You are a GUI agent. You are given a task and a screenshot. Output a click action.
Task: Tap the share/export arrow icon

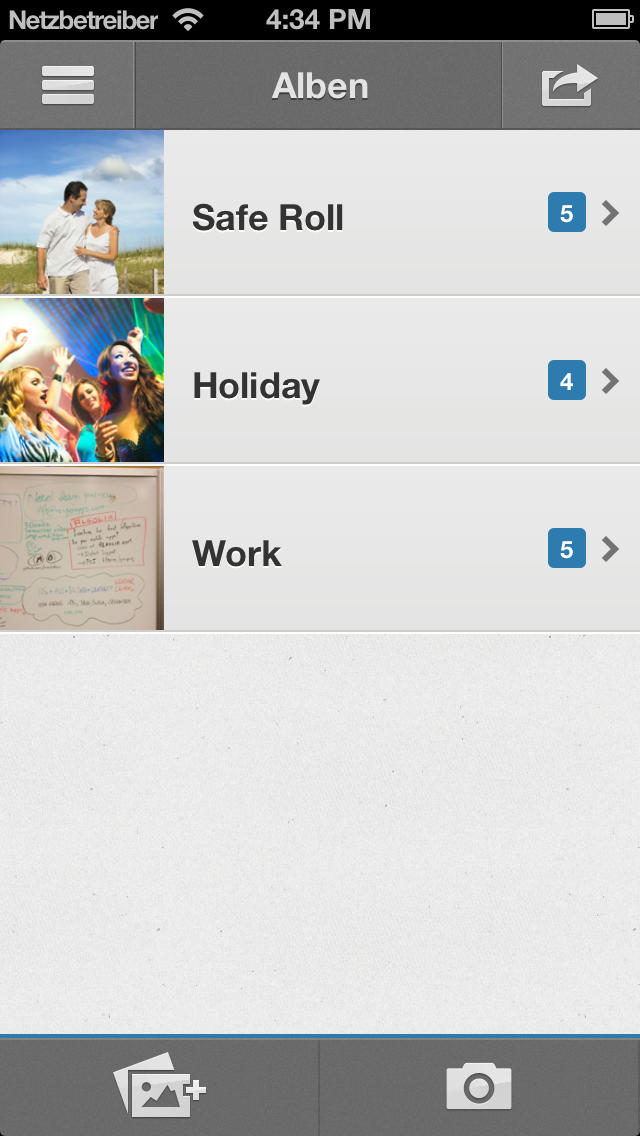point(570,85)
